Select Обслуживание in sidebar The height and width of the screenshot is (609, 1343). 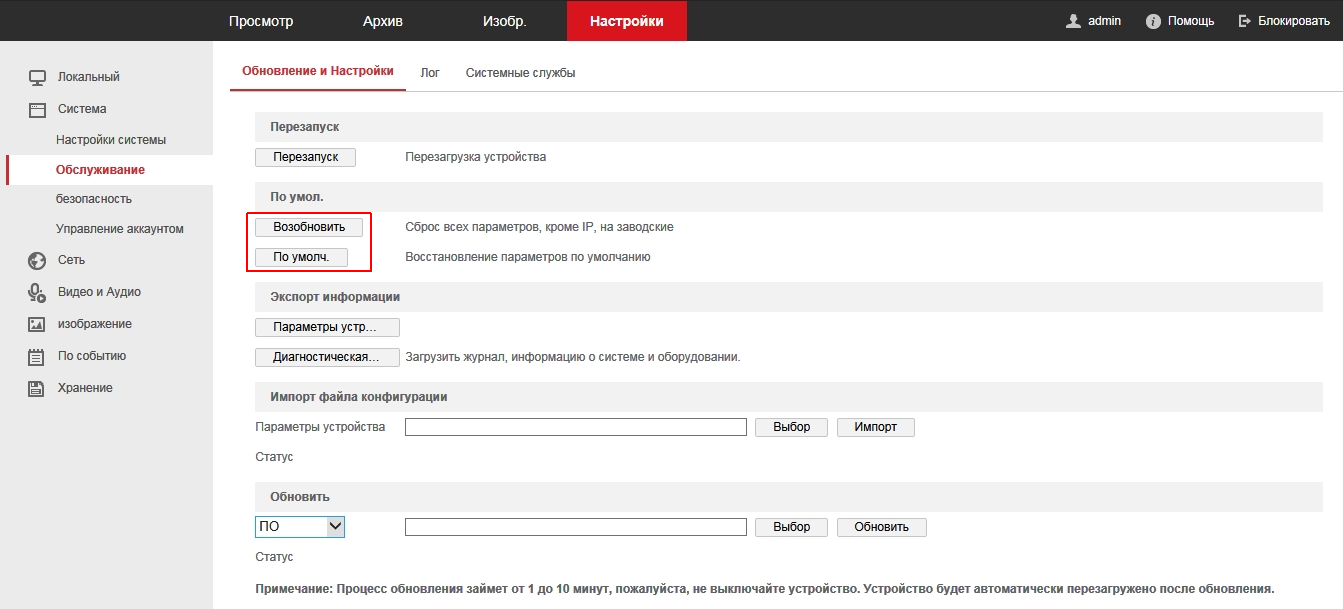(100, 170)
